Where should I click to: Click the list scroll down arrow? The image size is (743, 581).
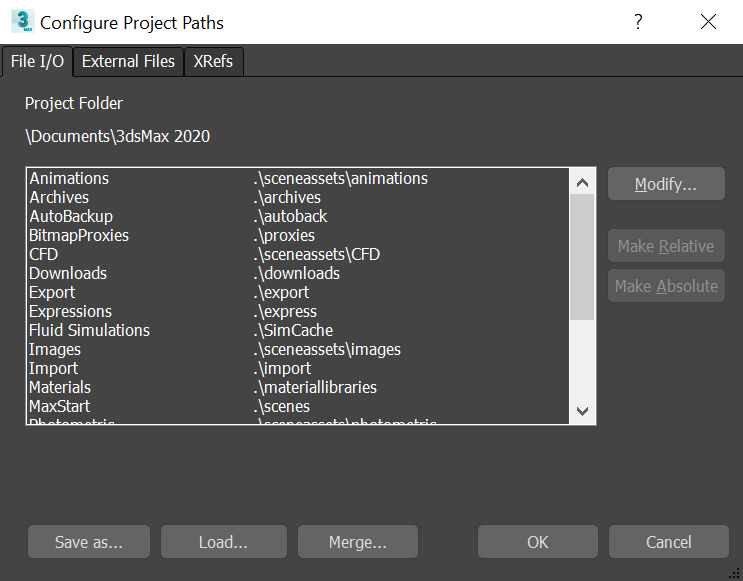coord(582,410)
